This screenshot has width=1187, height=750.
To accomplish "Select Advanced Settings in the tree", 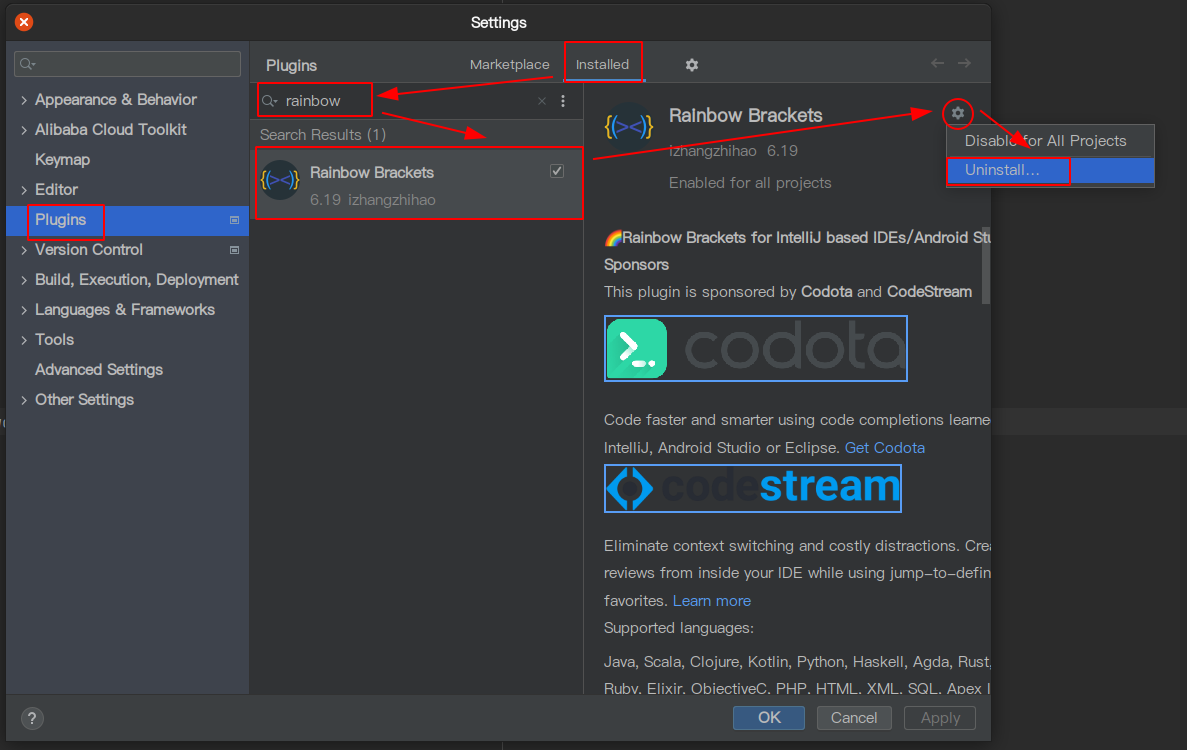I will click(98, 370).
